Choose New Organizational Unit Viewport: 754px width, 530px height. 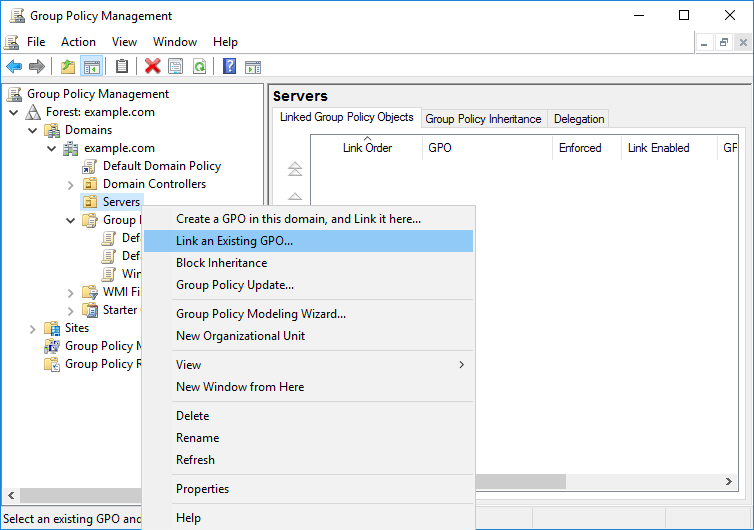tap(308, 336)
